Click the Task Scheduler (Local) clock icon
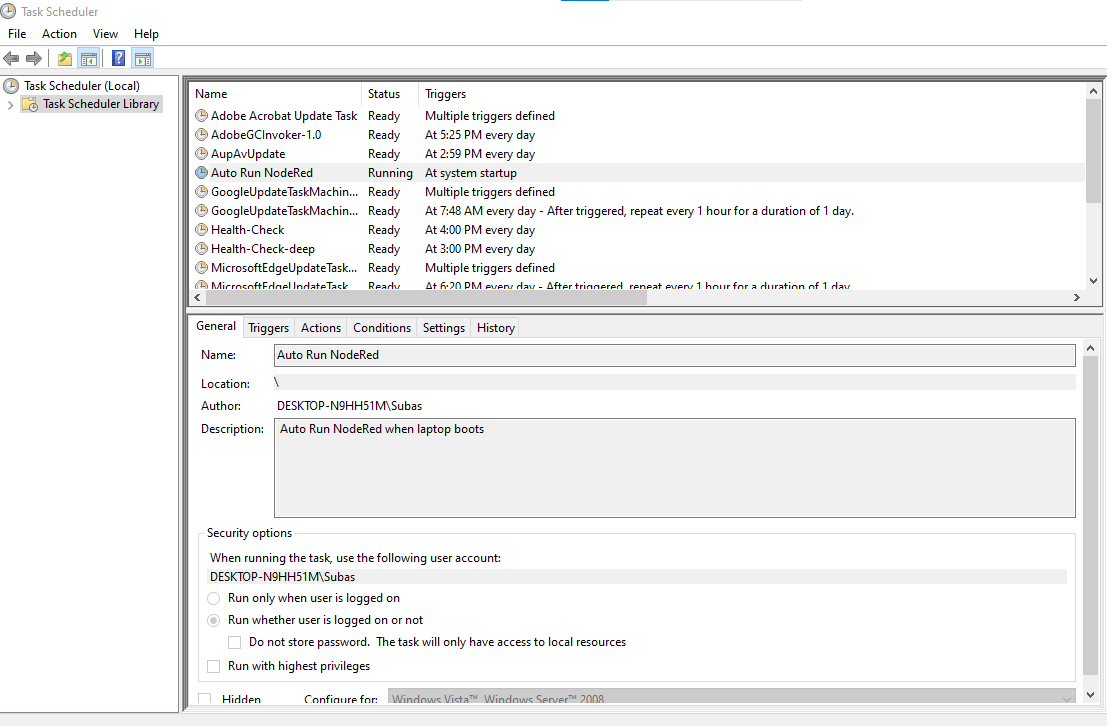 click(11, 86)
